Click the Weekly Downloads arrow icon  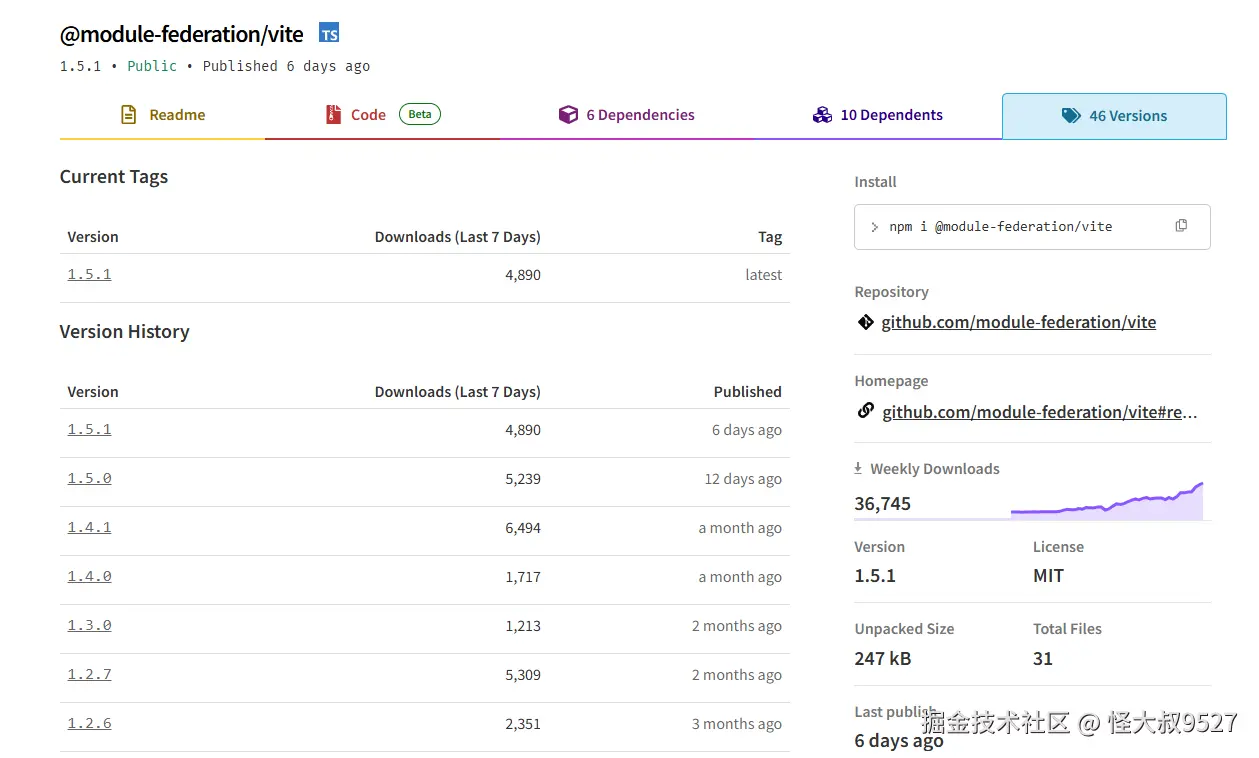click(x=858, y=468)
